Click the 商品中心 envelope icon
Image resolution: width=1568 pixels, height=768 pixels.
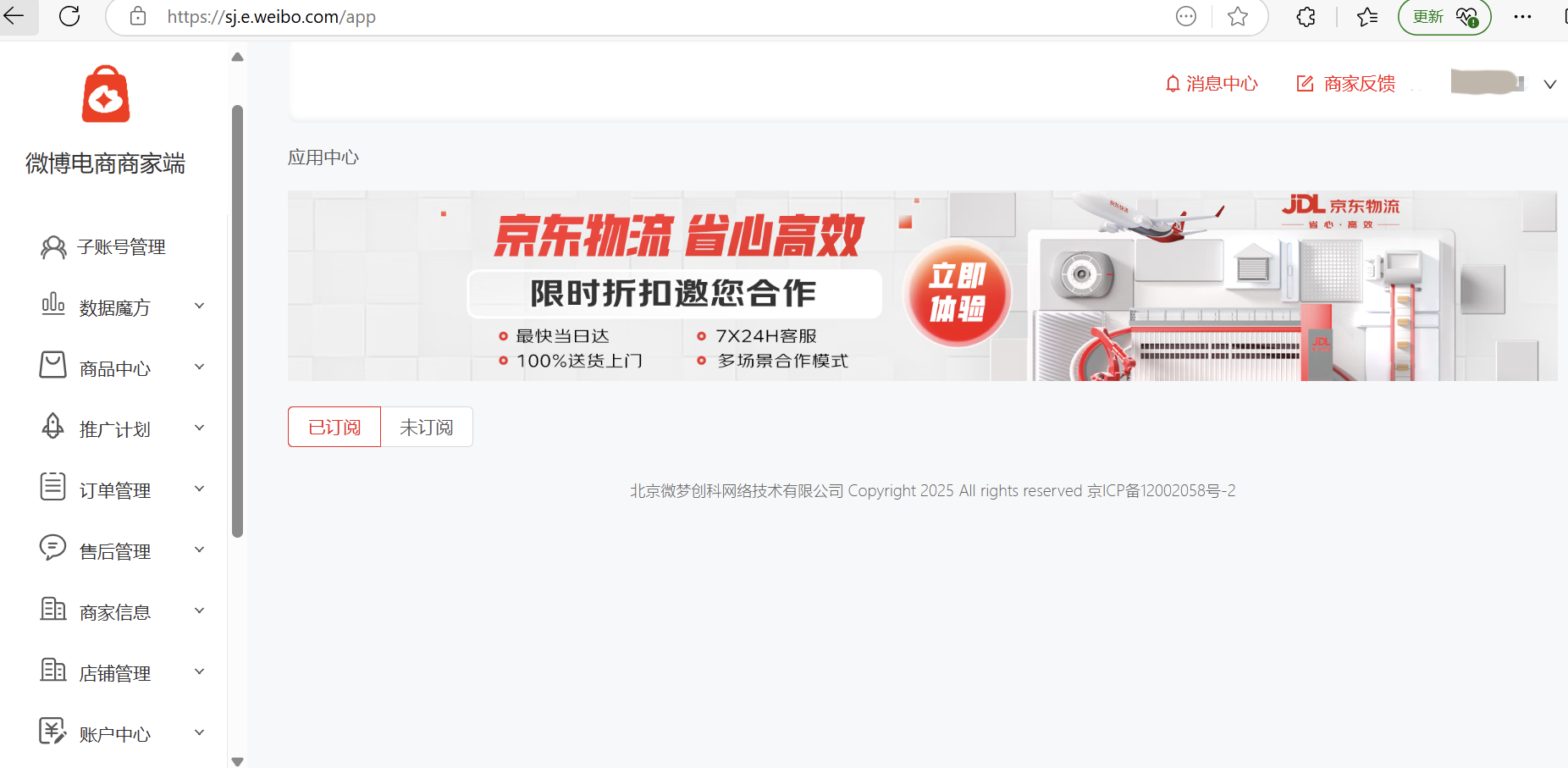point(52,366)
